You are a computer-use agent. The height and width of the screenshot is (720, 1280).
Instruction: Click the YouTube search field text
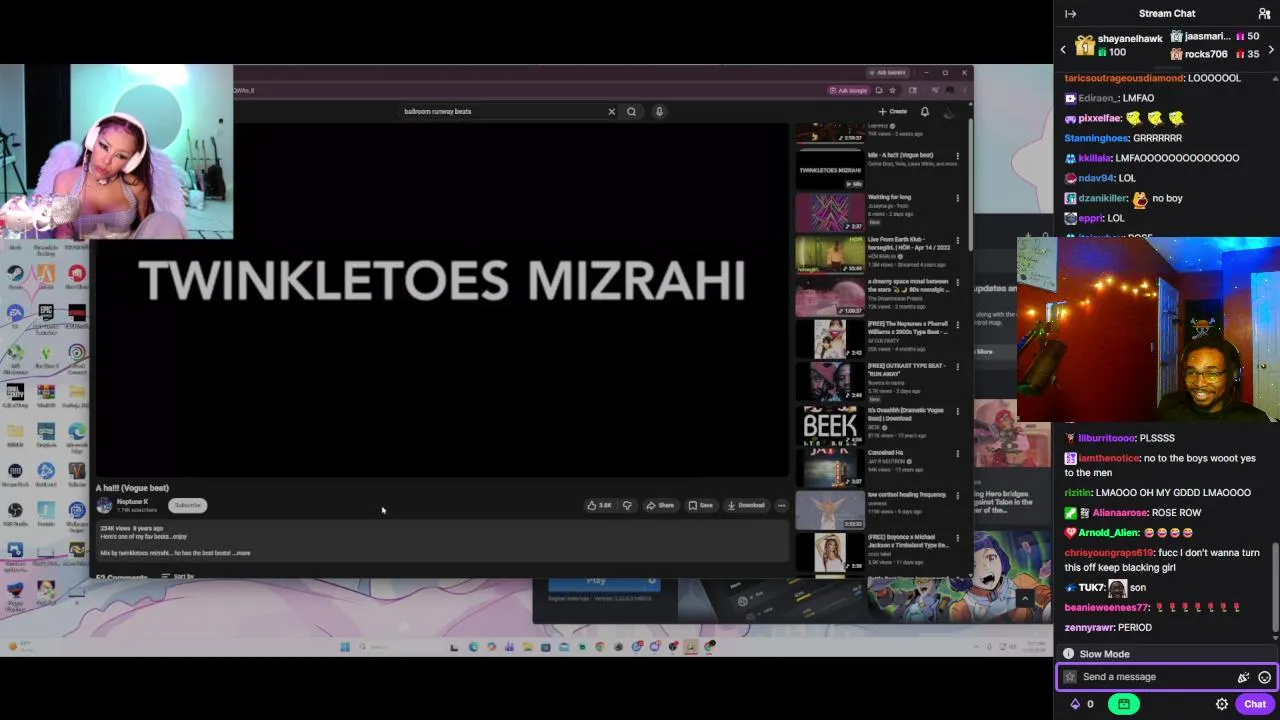pos(437,111)
